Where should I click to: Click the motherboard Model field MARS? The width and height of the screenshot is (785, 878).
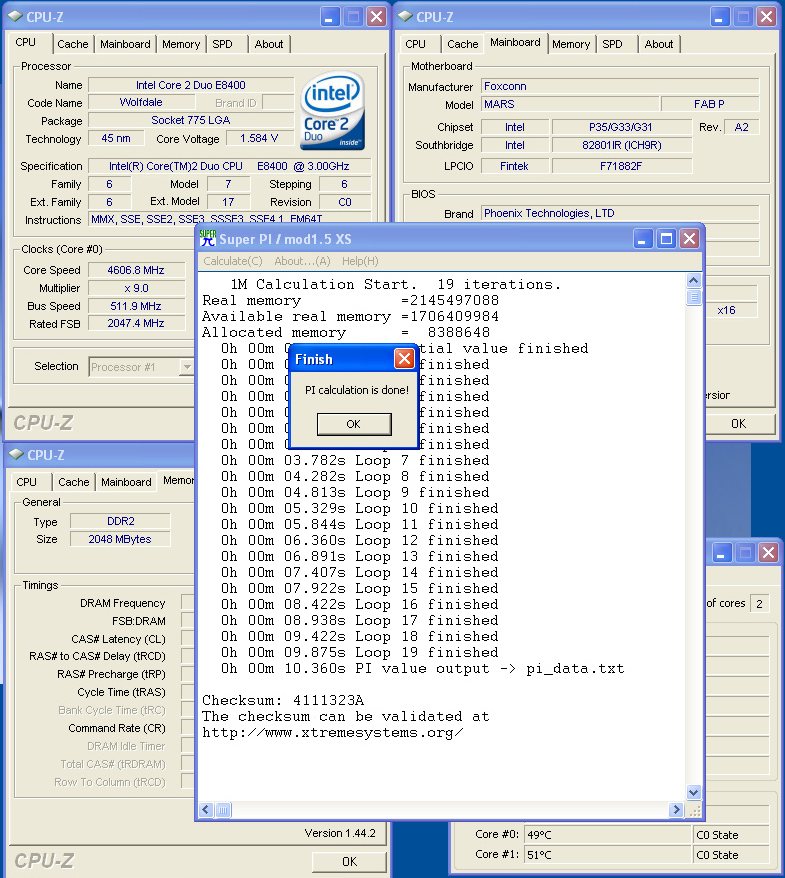click(569, 104)
